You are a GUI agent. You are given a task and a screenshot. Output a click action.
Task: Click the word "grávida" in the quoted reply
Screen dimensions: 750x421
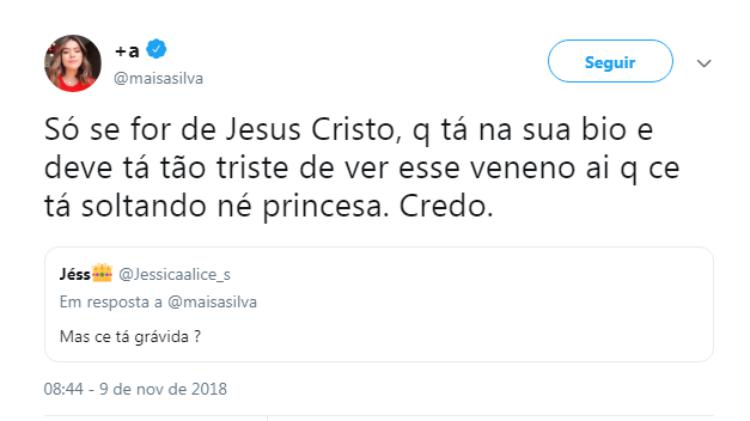pos(162,337)
